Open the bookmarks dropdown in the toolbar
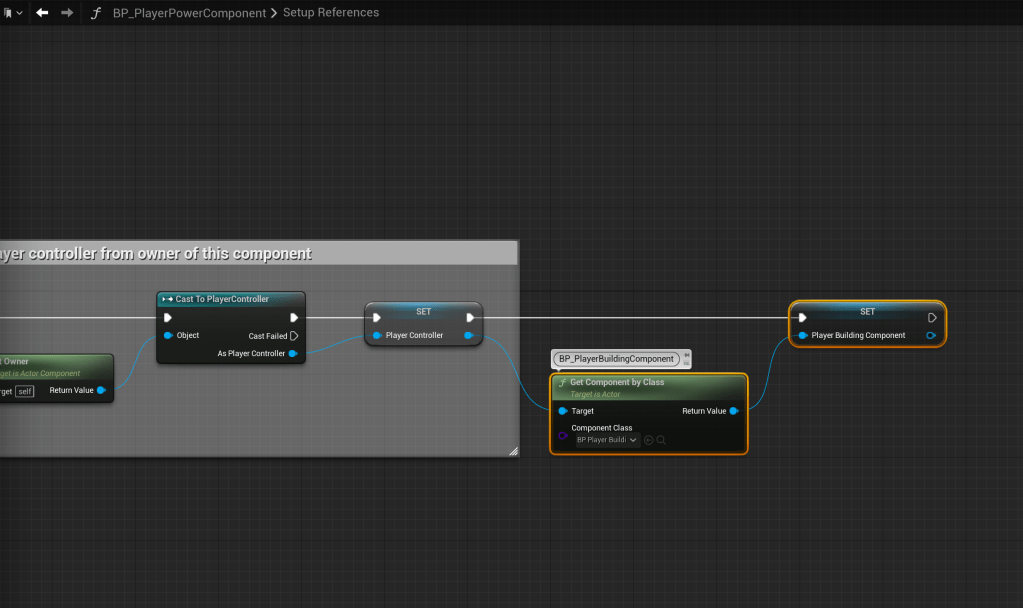Viewport: 1023px width, 608px height. click(x=12, y=13)
